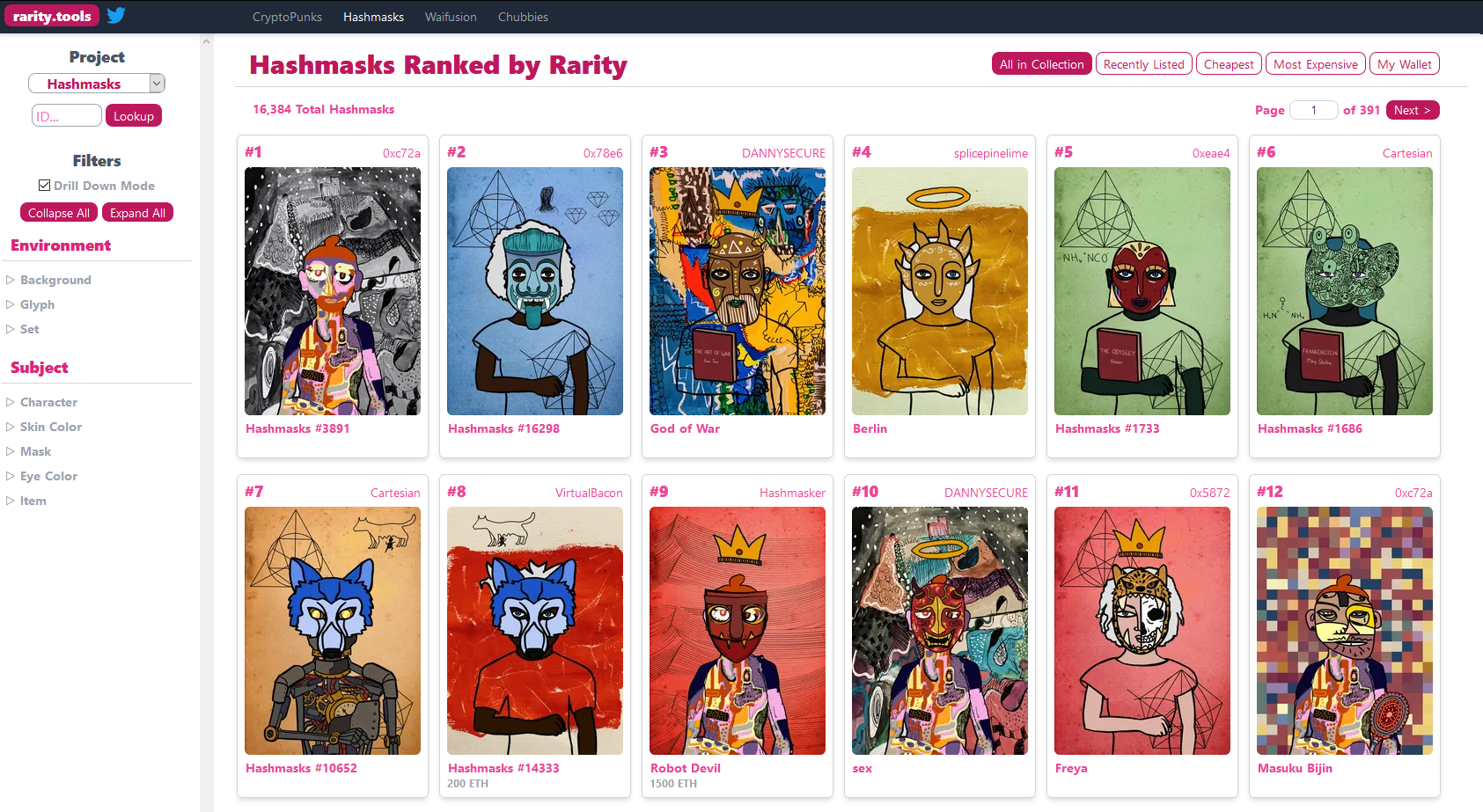Screen dimensions: 1483x812
Task: Click the rarity.tools logo
Action: pyautogui.click(x=52, y=16)
